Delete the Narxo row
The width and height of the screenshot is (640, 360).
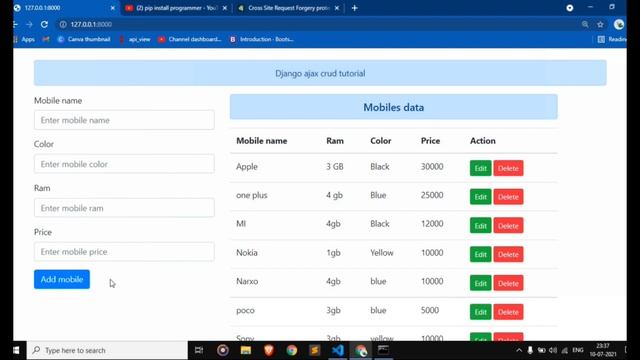click(x=508, y=283)
